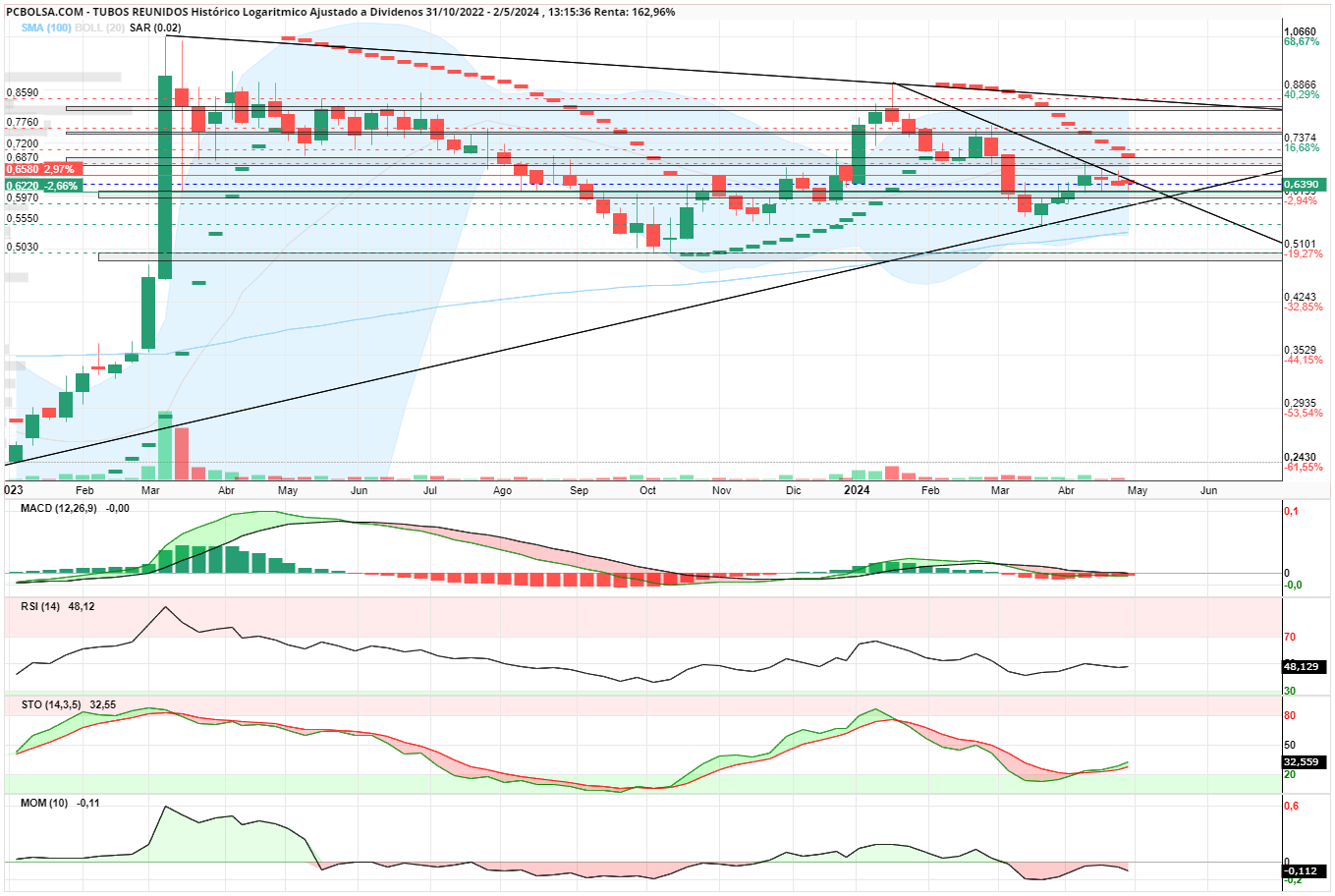1335x896 pixels.
Task: Click the Sep month label on time axis
Action: (580, 490)
